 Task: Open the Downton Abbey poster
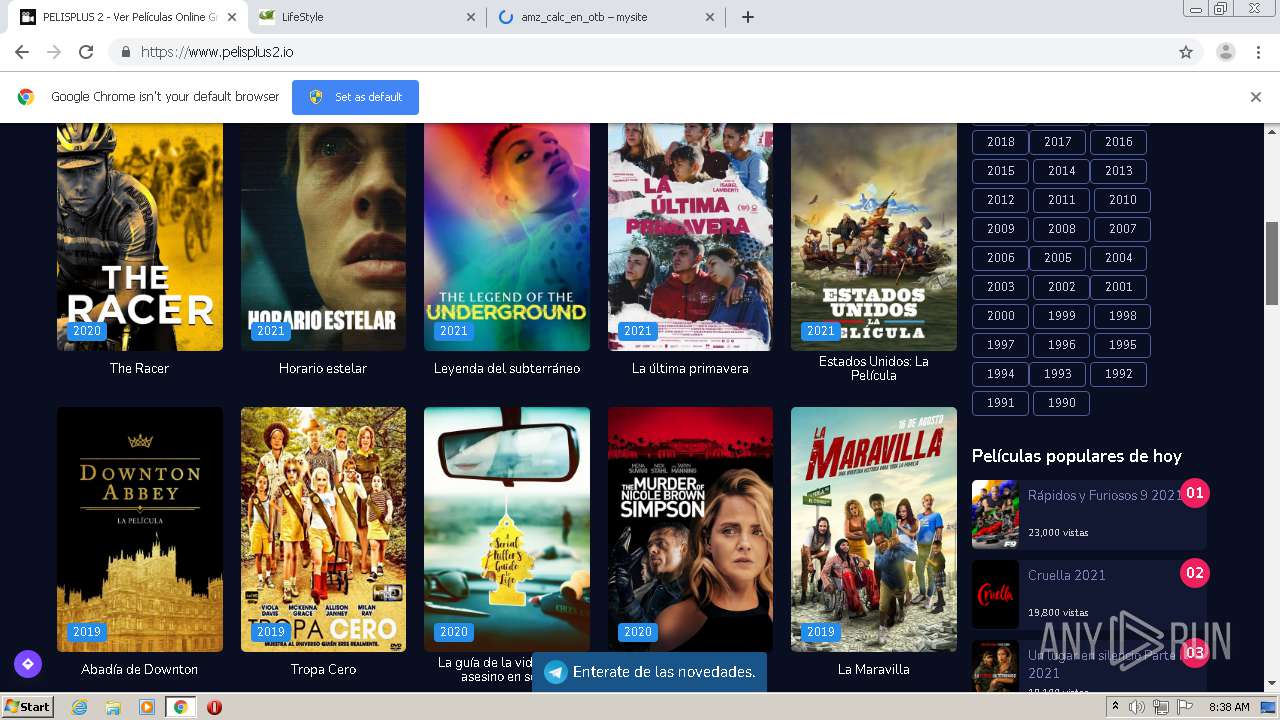[140, 529]
